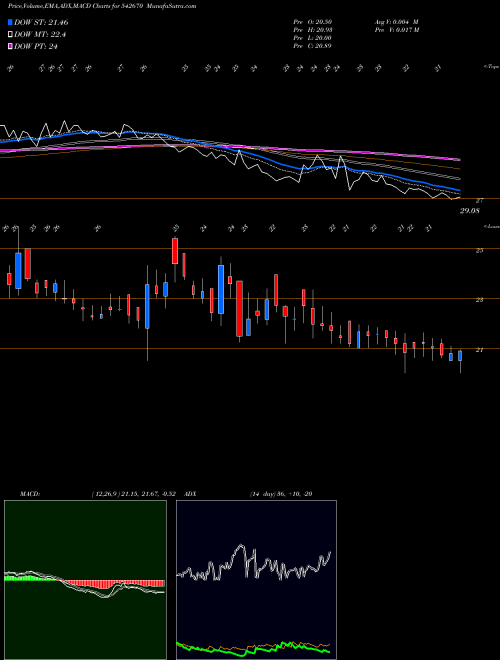Click the magenta DOW PT legend swatch
Image resolution: width=500 pixels, height=660 pixels.
pyautogui.click(x=10, y=46)
